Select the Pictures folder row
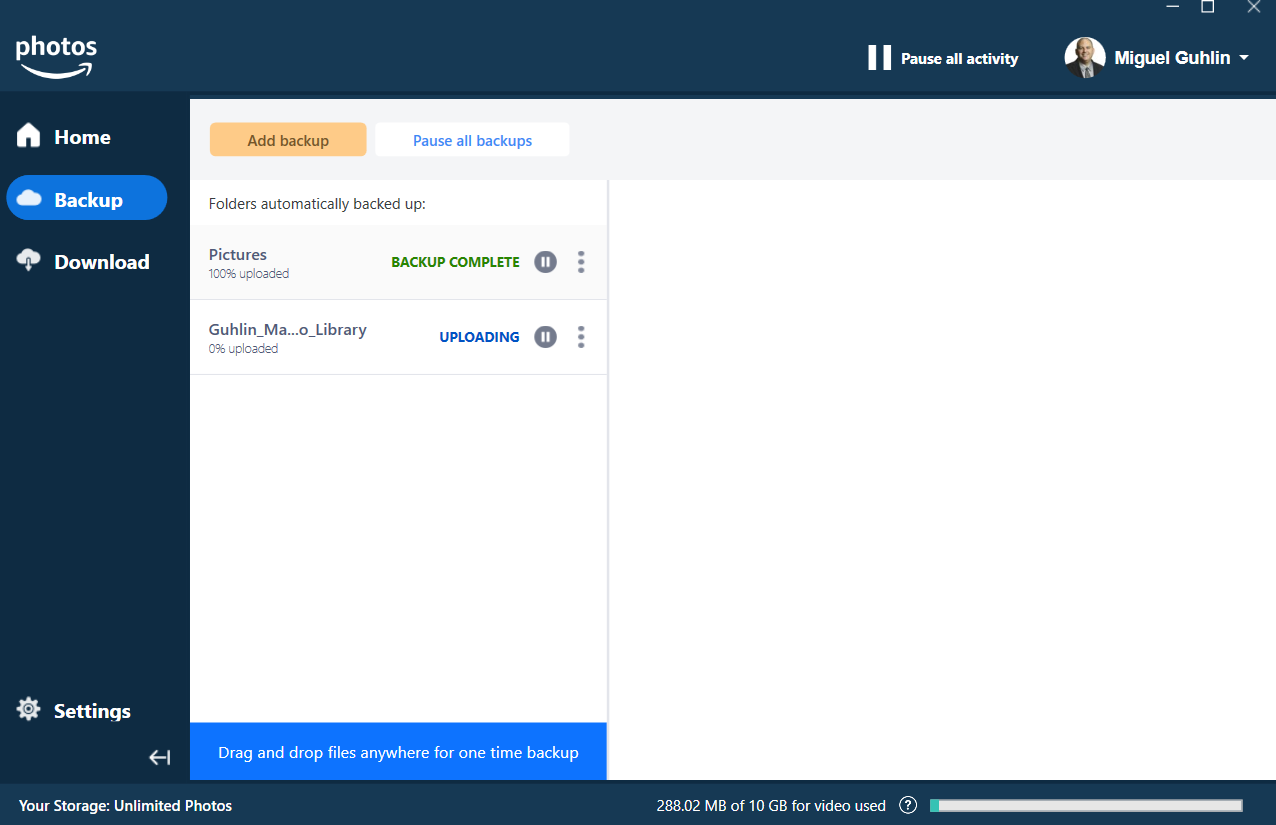Viewport: 1276px width, 825px height. point(398,262)
